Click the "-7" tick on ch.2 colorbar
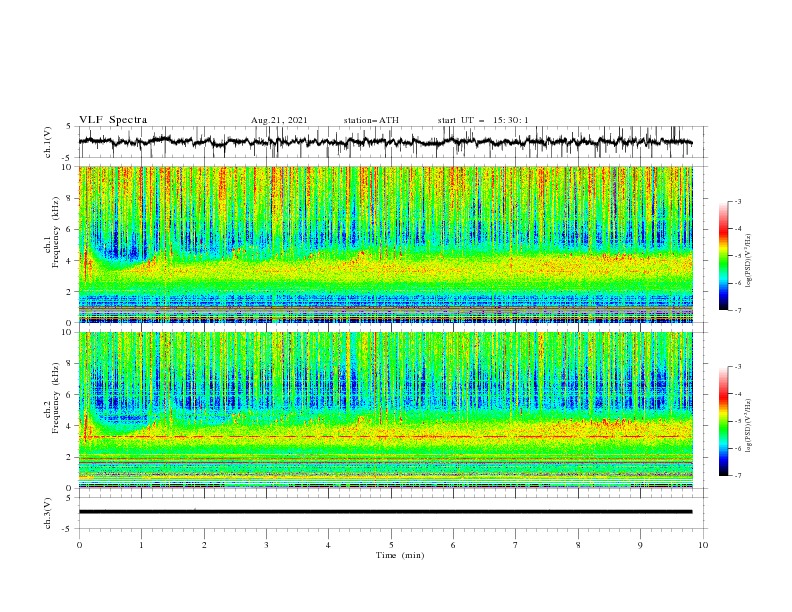 738,476
